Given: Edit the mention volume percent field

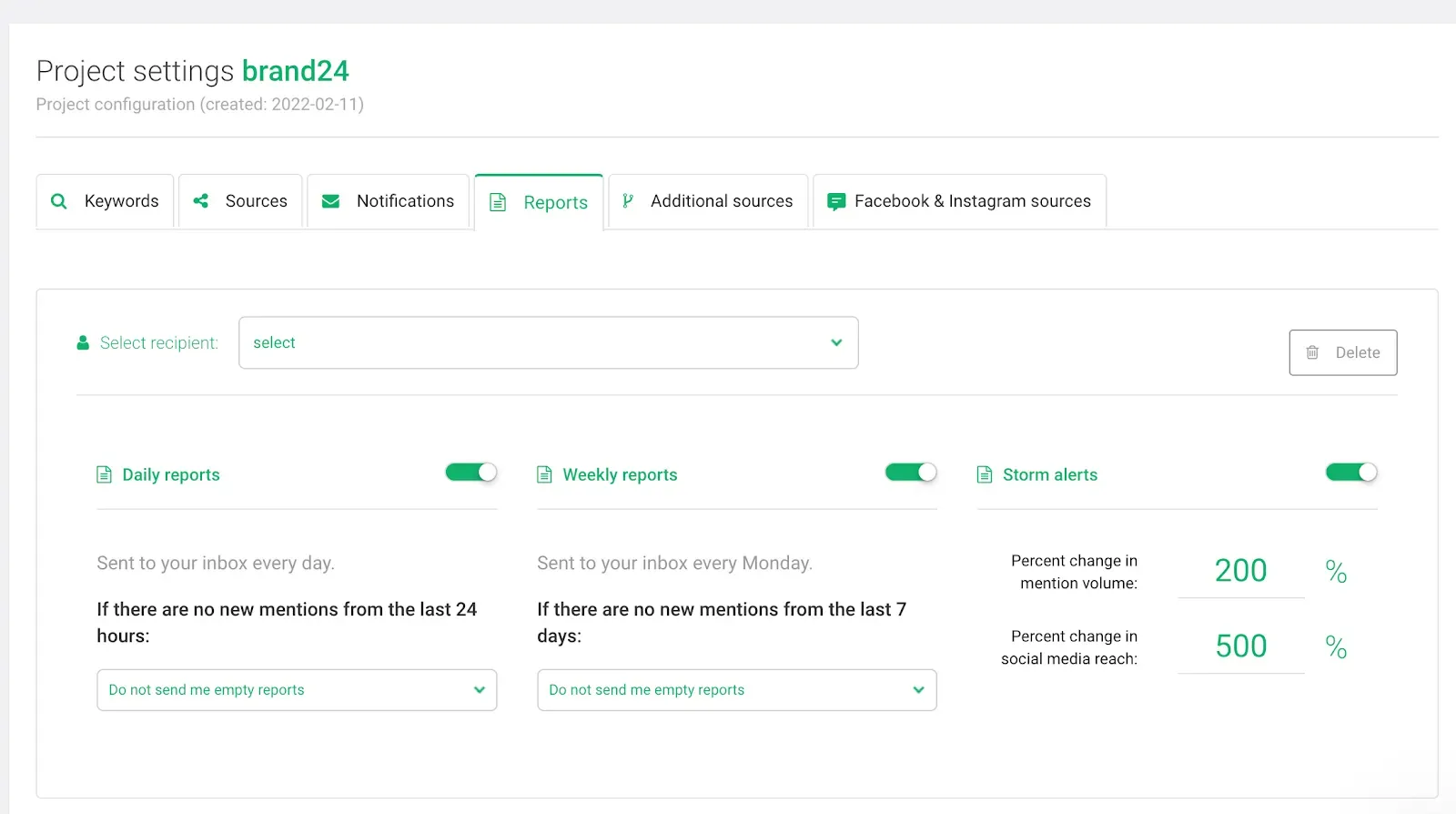Looking at the screenshot, I should pyautogui.click(x=1240, y=571).
